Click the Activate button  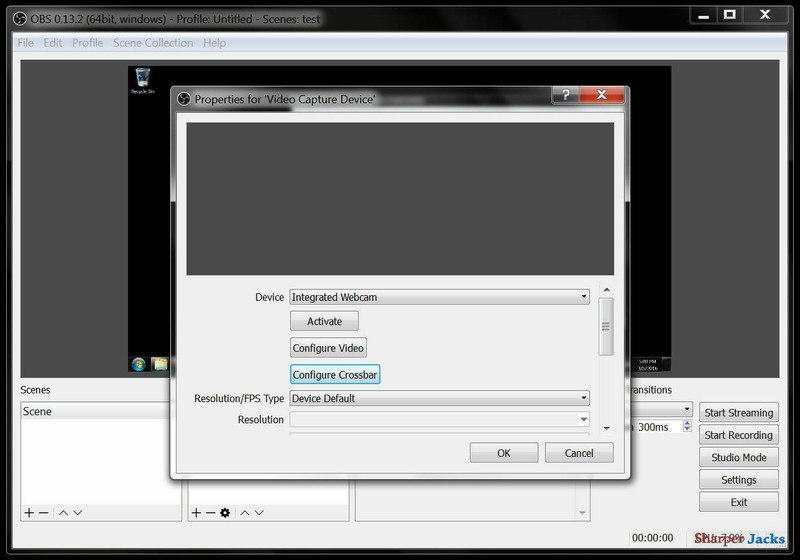tap(324, 321)
